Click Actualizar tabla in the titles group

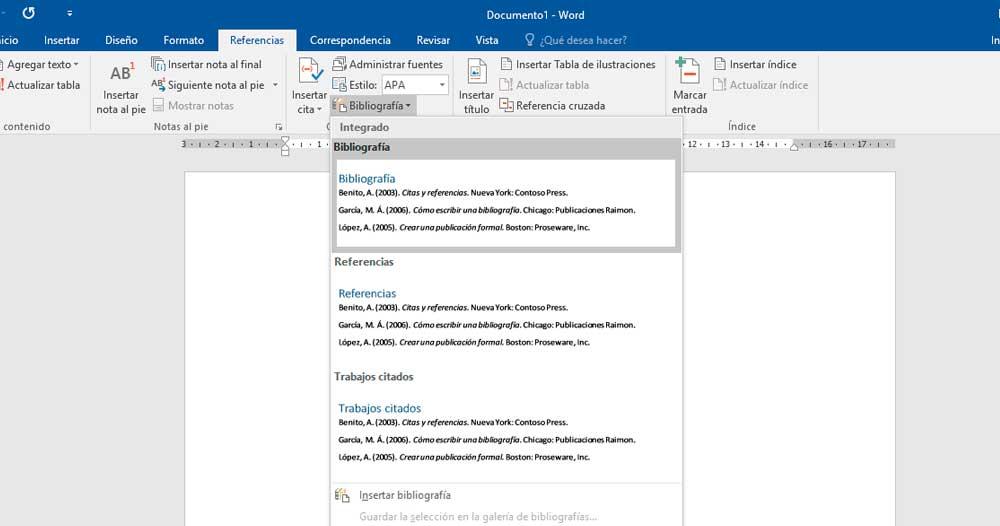click(545, 85)
